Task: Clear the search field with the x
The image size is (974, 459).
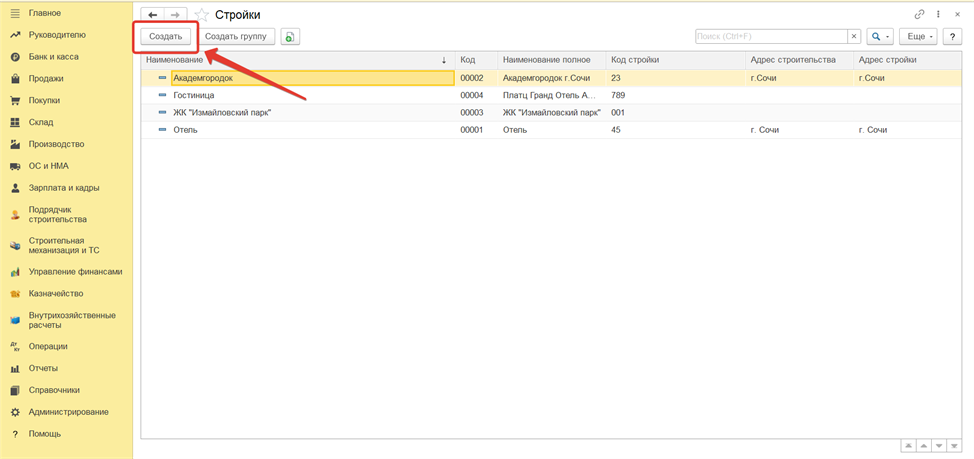Action: click(x=853, y=37)
